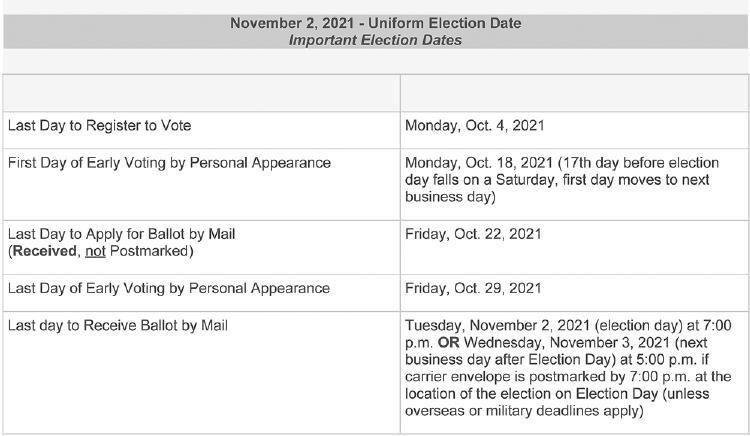The height and width of the screenshot is (436, 750).
Task: Click the empty right header cell of the table
Action: [574, 93]
